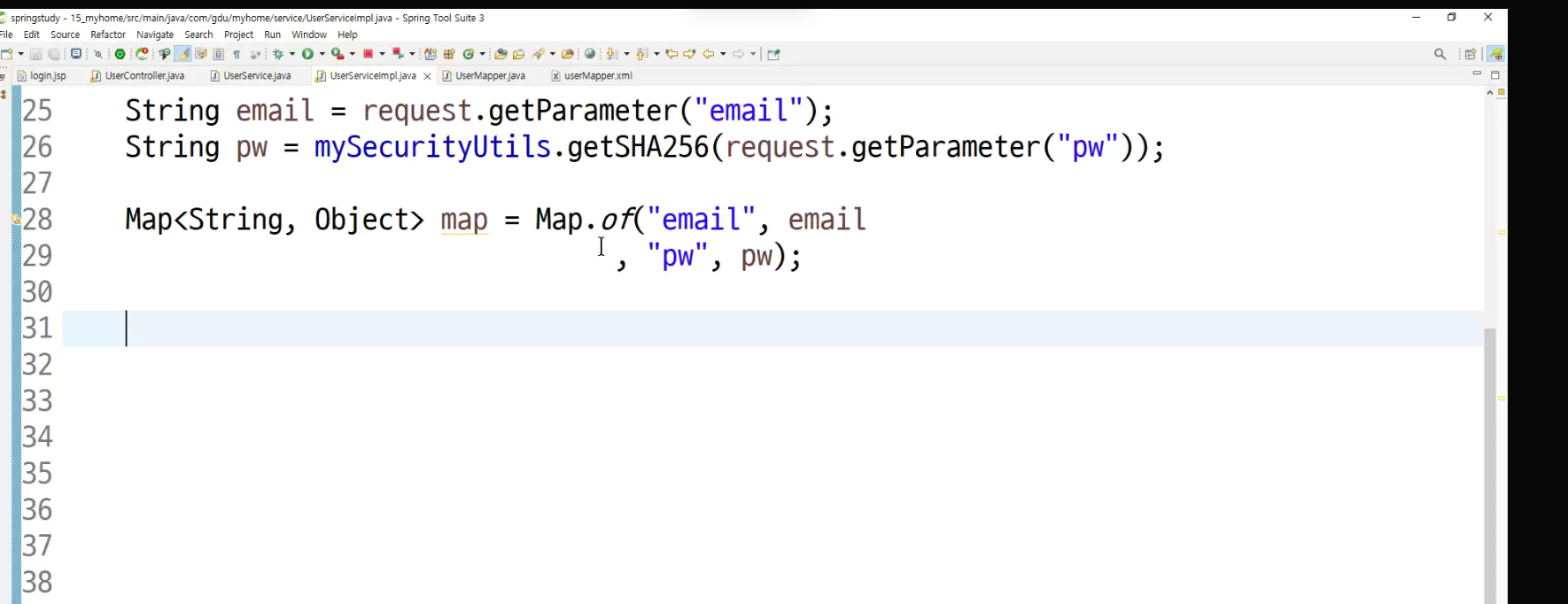Switch to the UserMapper.java tab
The width and height of the screenshot is (1568, 604).
pos(484,76)
